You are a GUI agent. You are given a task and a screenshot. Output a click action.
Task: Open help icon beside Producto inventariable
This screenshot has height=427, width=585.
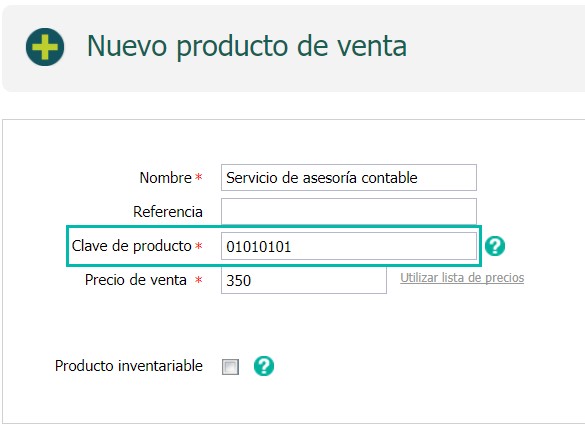tap(264, 366)
